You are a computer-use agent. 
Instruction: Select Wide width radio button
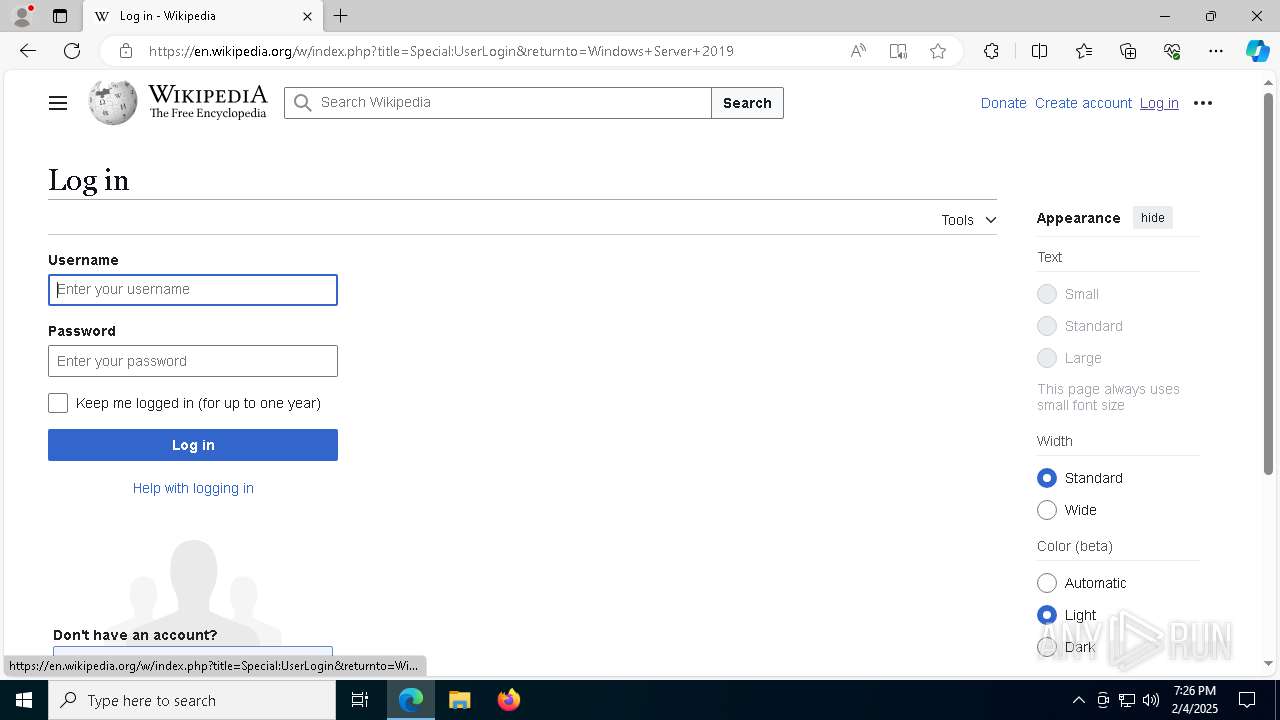(x=1047, y=510)
